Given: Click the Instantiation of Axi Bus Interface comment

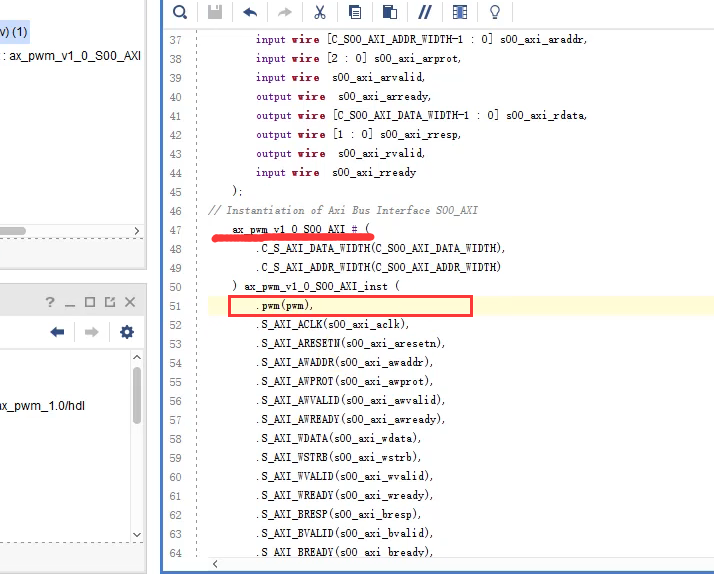Looking at the screenshot, I should click(343, 210).
